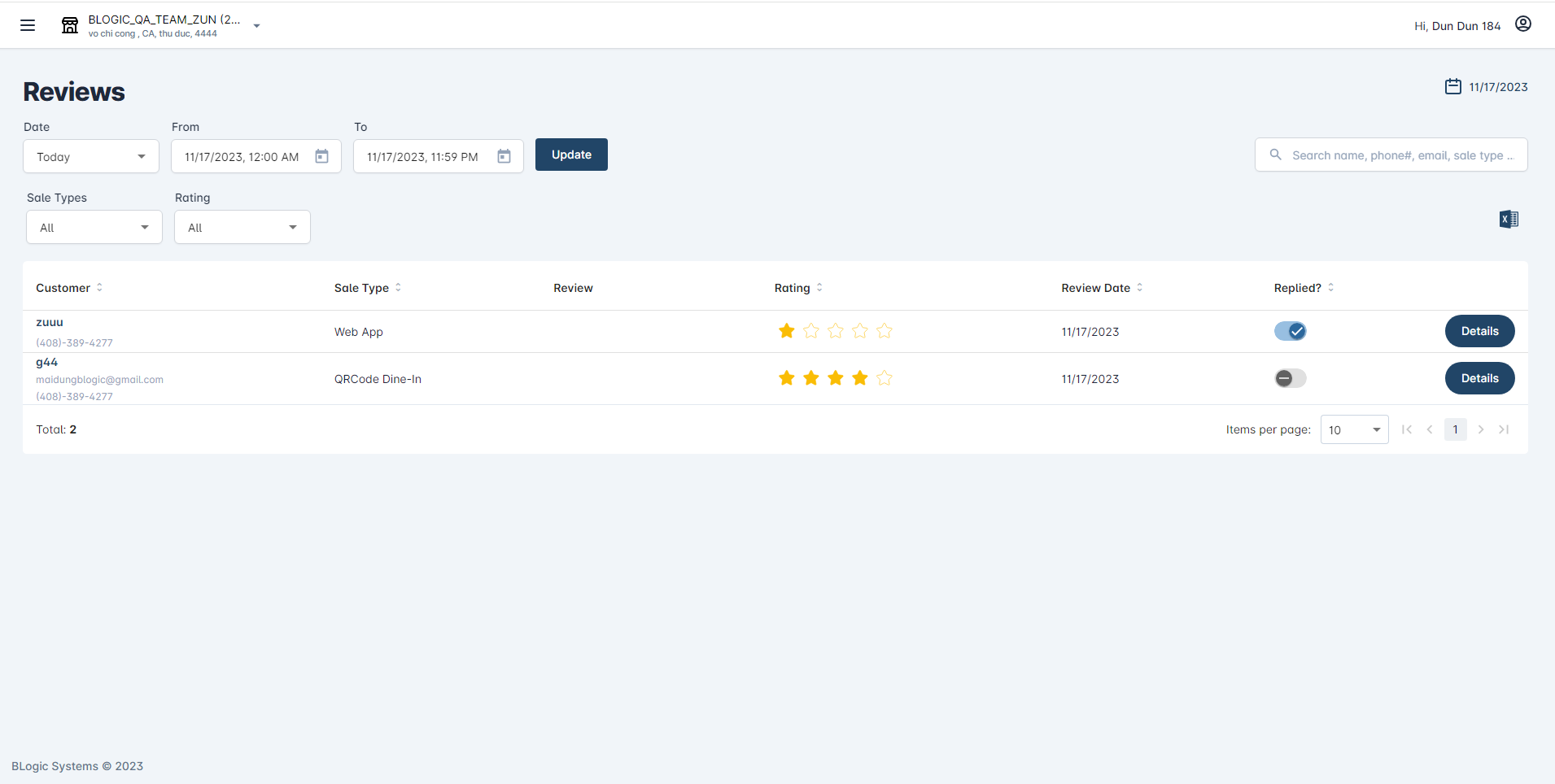
Task: Open Details for the g44 review
Action: point(1479,378)
